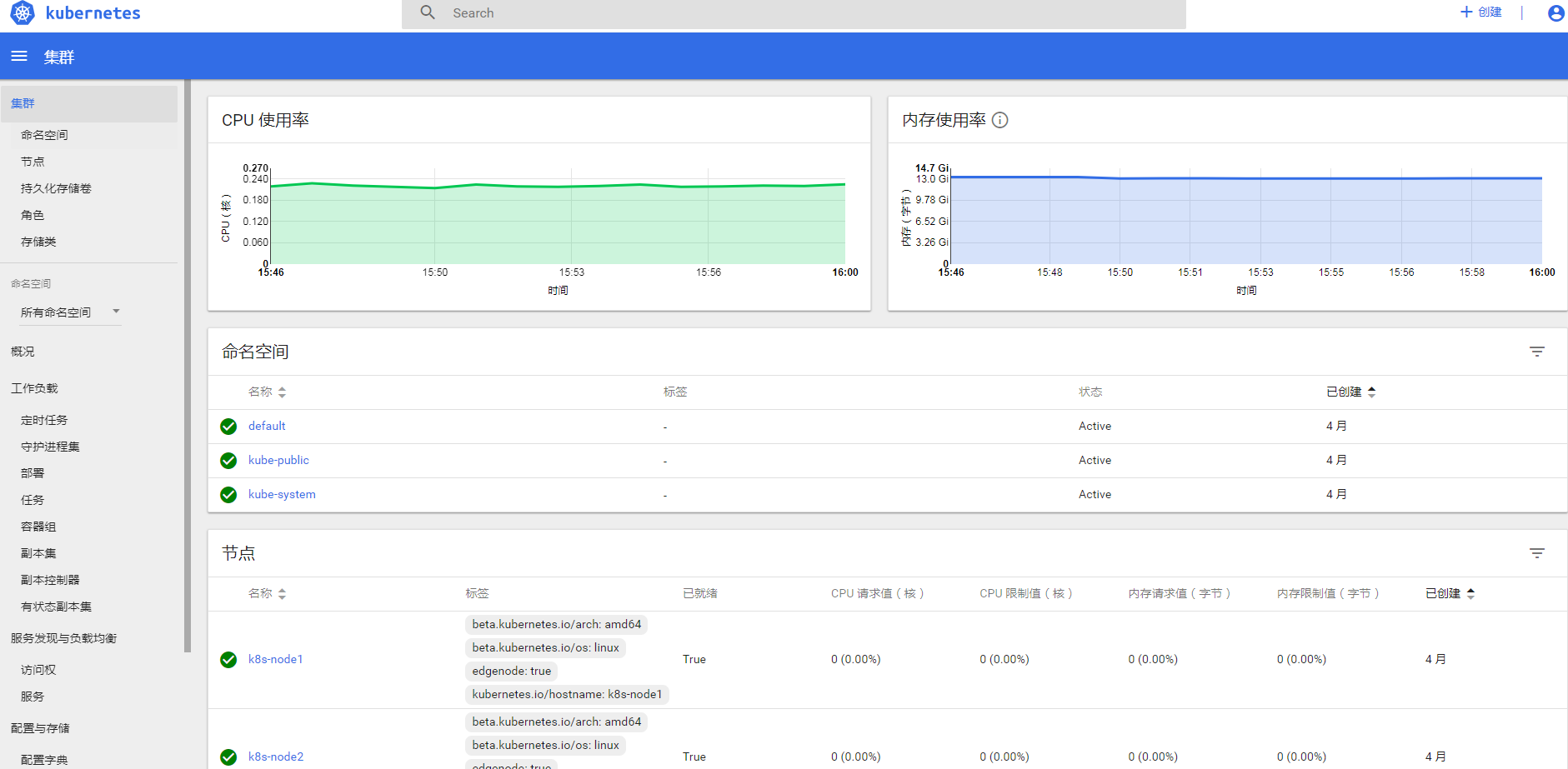Click the kube-public green status icon
Image resolution: width=1568 pixels, height=769 pixels.
(x=228, y=461)
